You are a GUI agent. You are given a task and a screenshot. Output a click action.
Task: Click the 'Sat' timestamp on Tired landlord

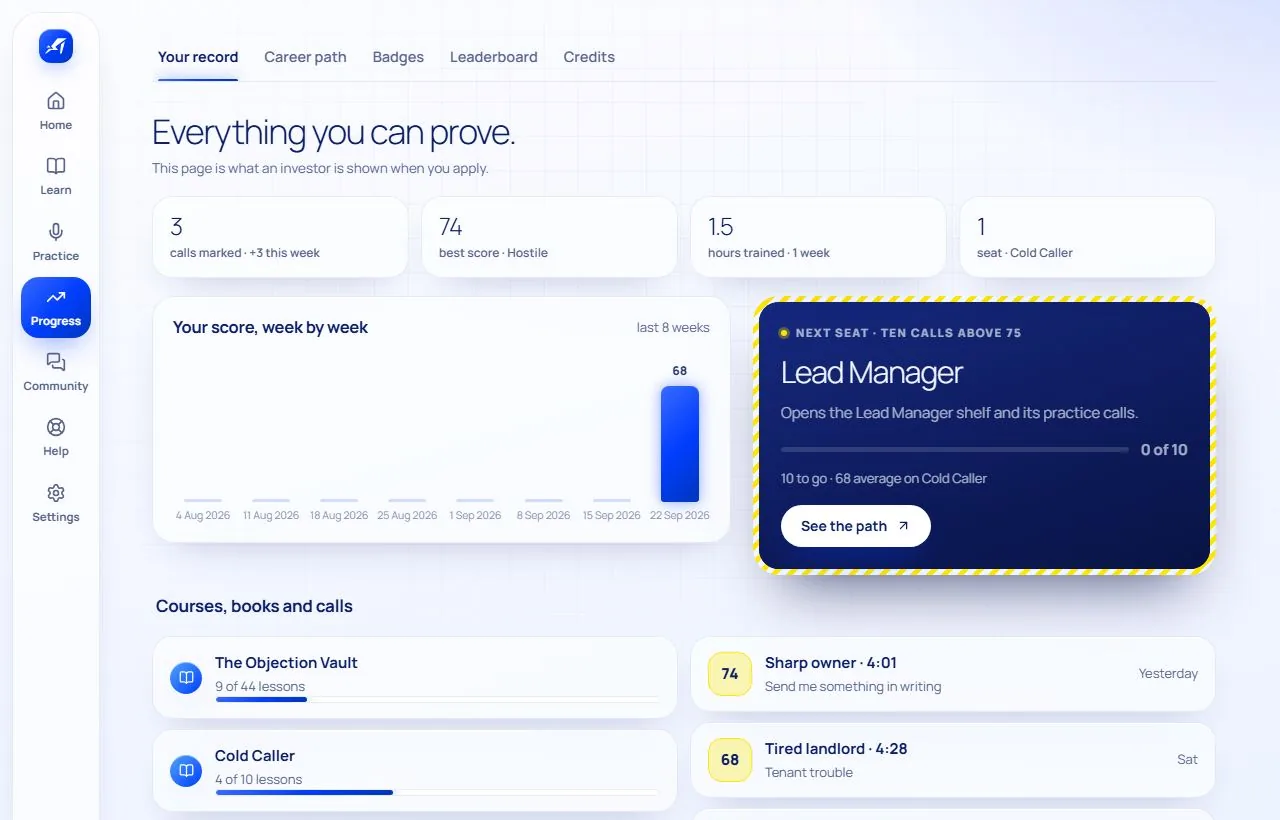[x=1187, y=760]
